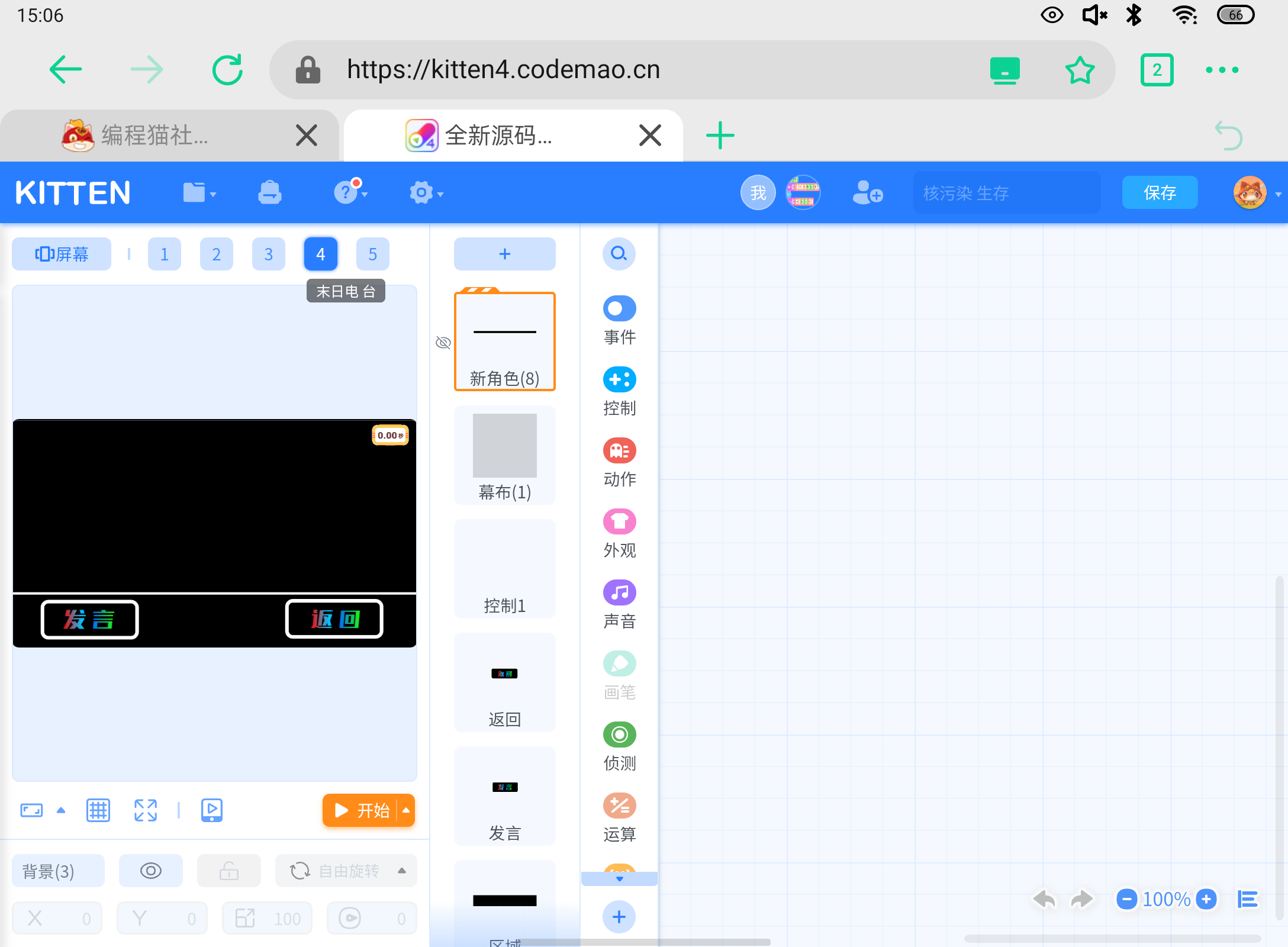
Task: Switch to screen 2
Action: (217, 254)
